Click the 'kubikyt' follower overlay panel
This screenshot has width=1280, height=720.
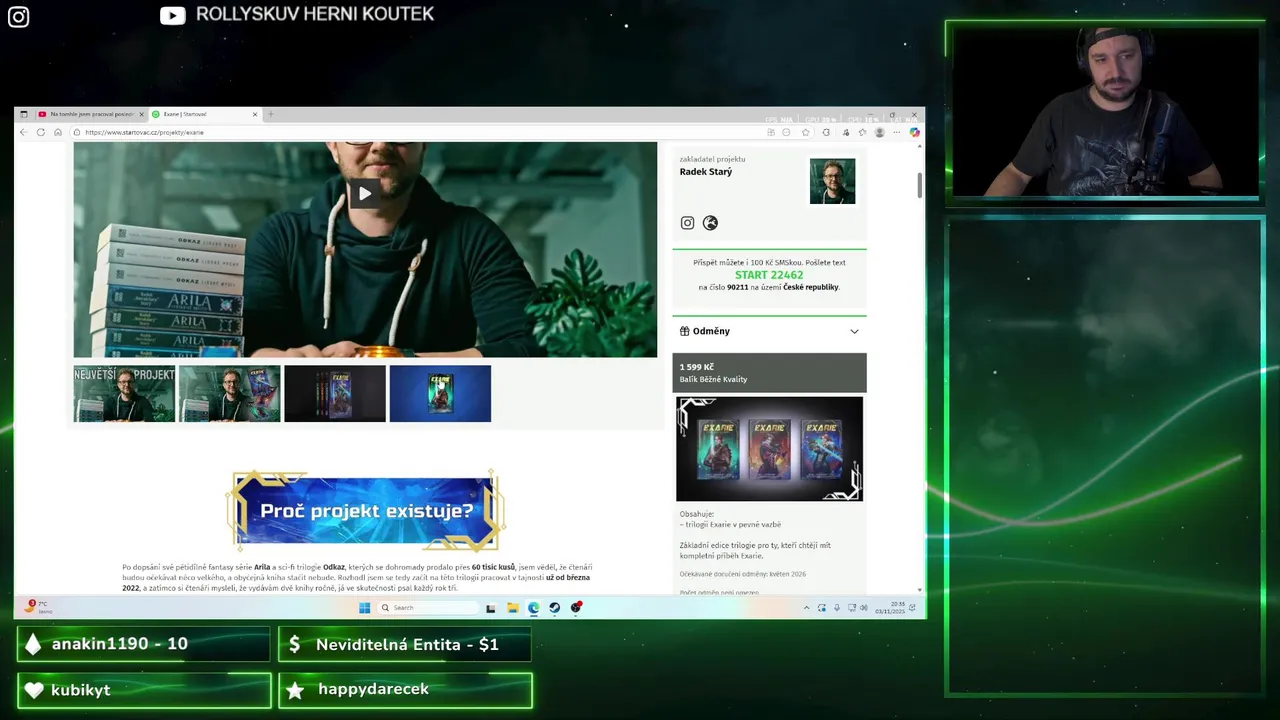coord(143,690)
